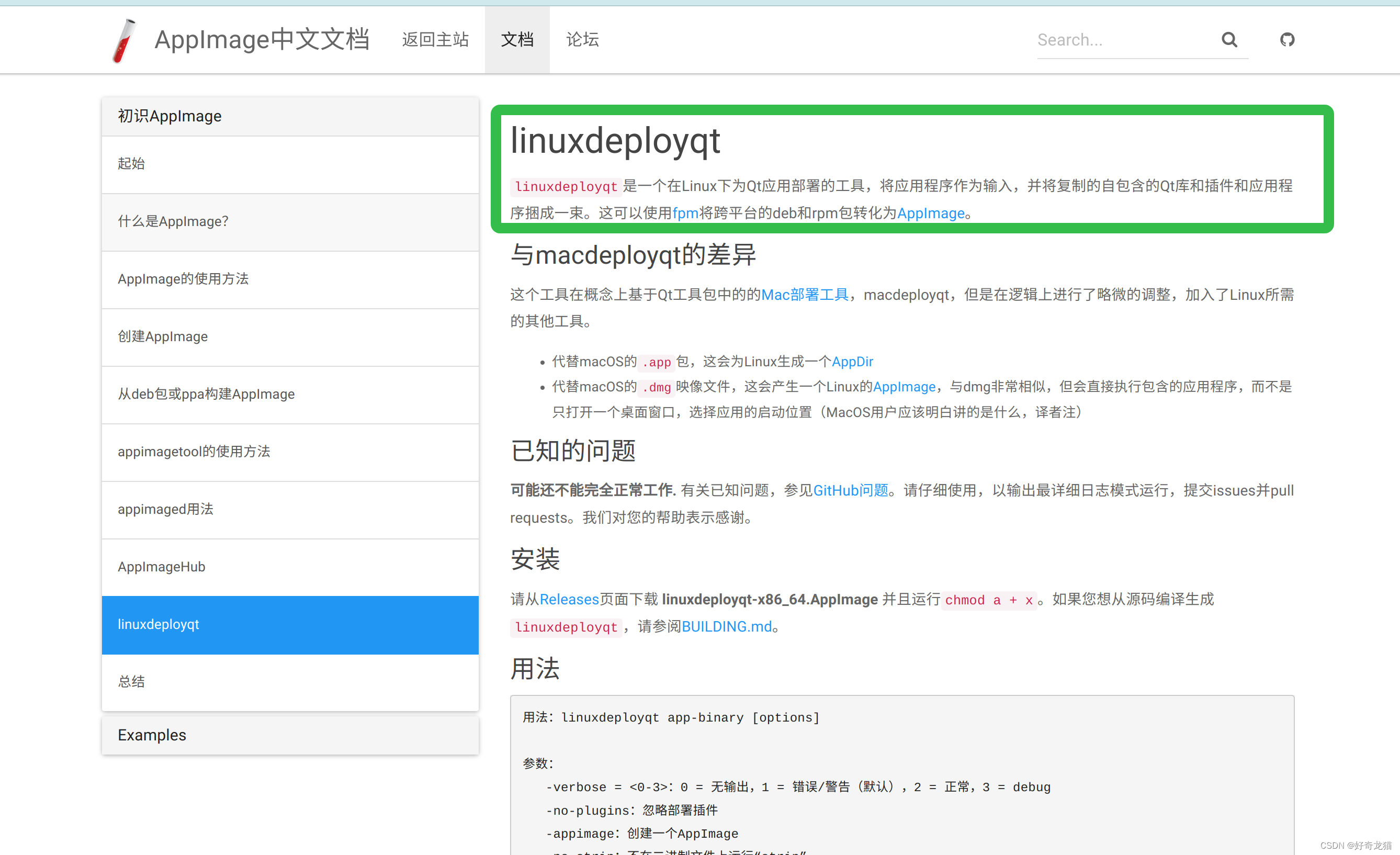Click the 已知的问题 heading
Screen dimensions: 1400x855
point(573,451)
